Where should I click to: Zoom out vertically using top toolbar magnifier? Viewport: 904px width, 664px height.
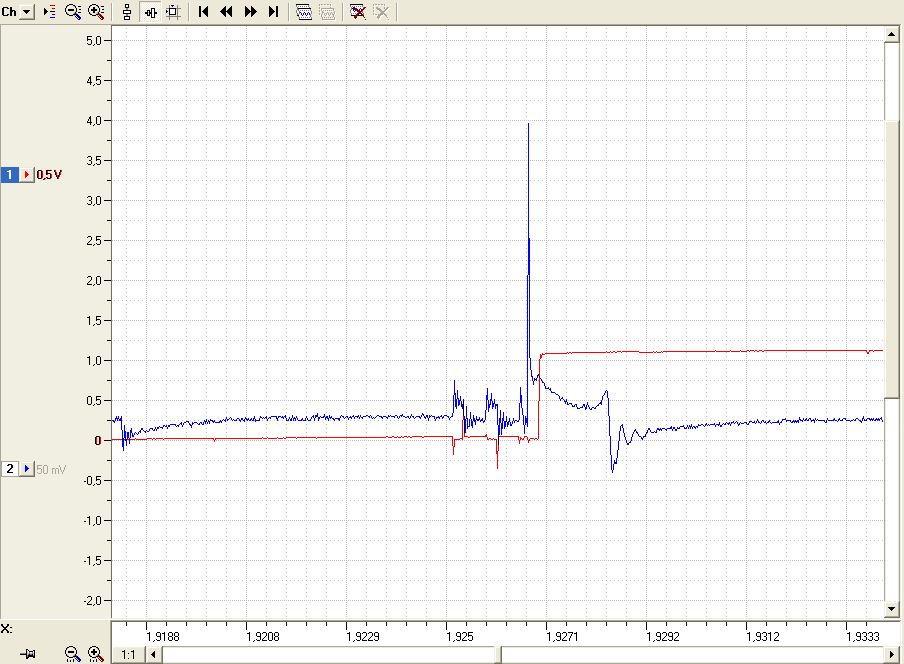(73, 12)
